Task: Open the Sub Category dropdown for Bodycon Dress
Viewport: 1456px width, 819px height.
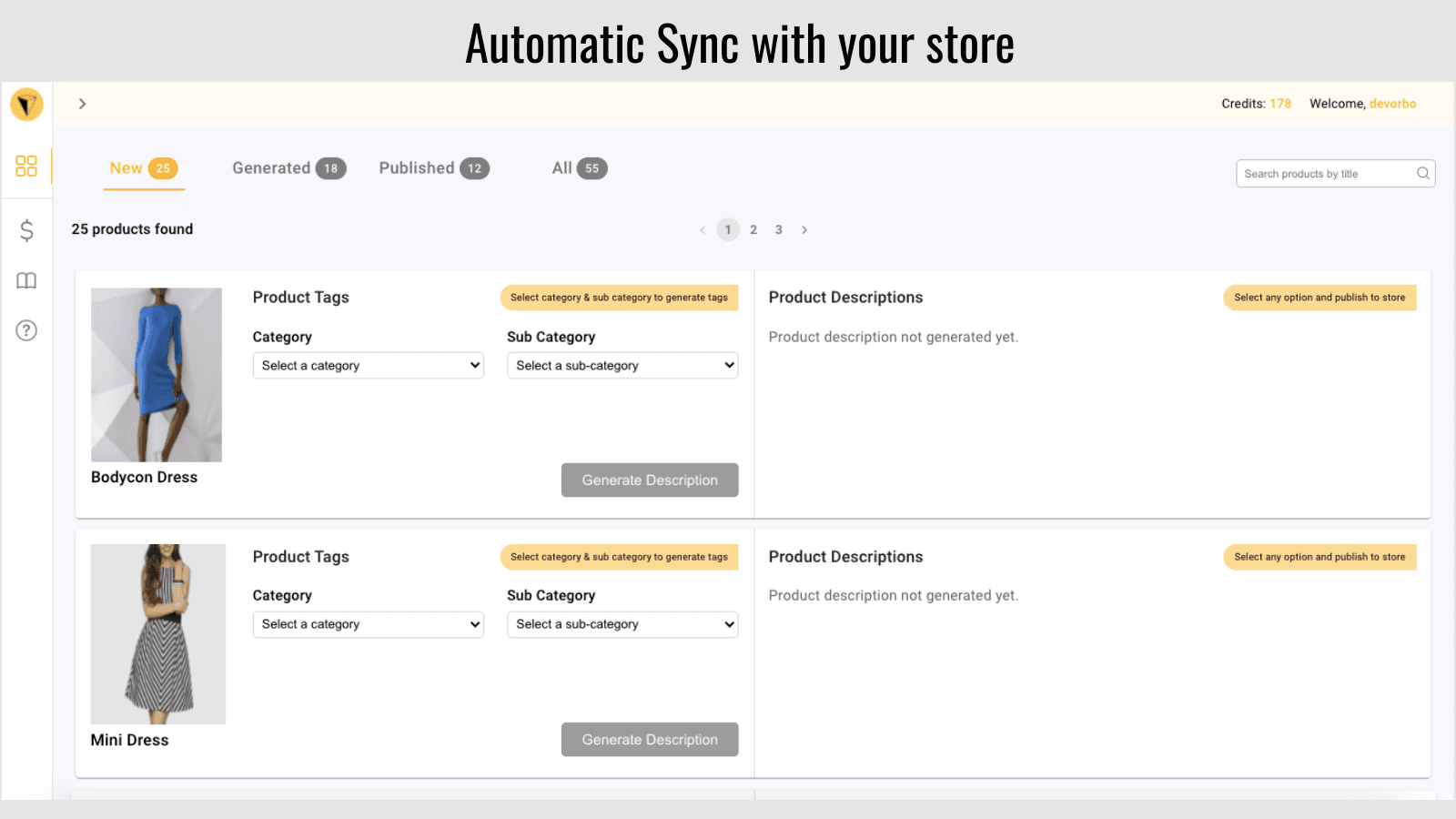Action: tap(622, 365)
